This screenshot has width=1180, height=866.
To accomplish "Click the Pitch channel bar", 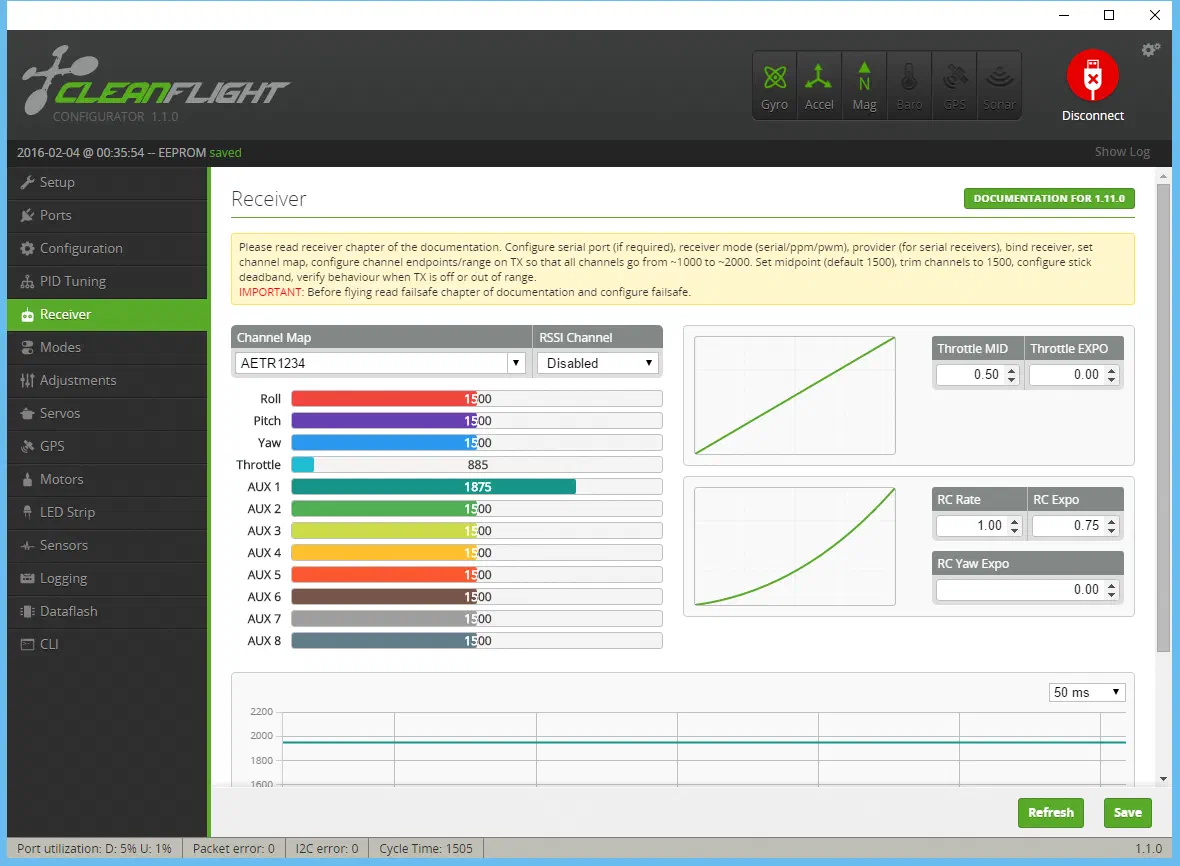I will (476, 421).
